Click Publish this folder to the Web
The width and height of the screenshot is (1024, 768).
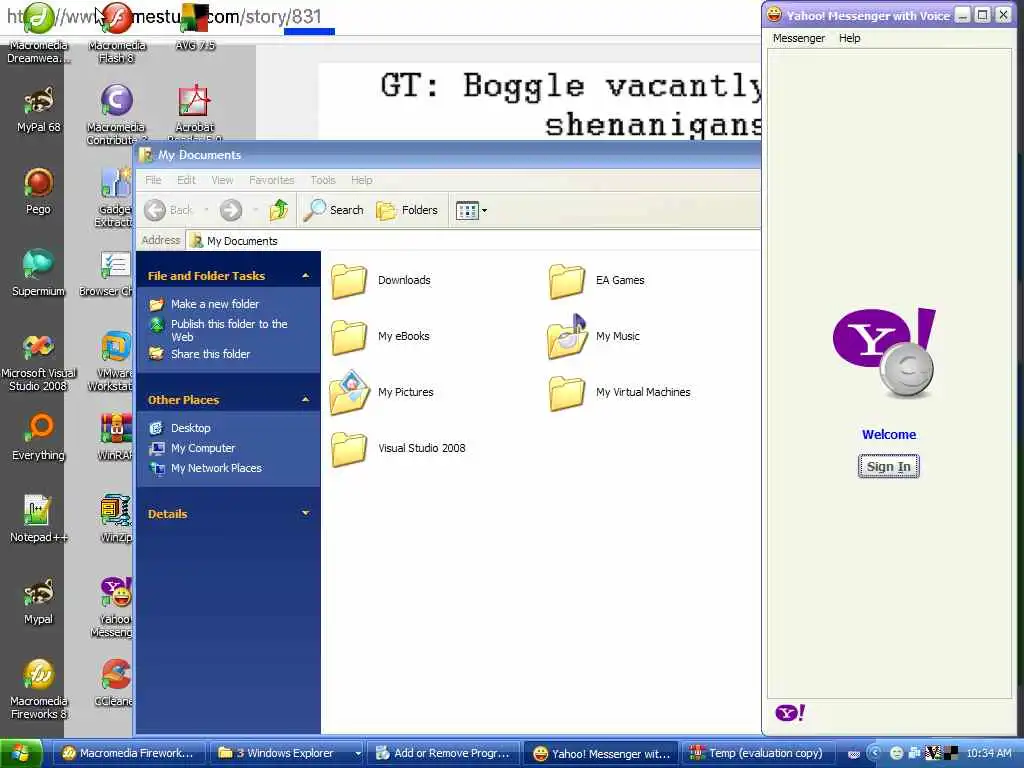click(229, 330)
